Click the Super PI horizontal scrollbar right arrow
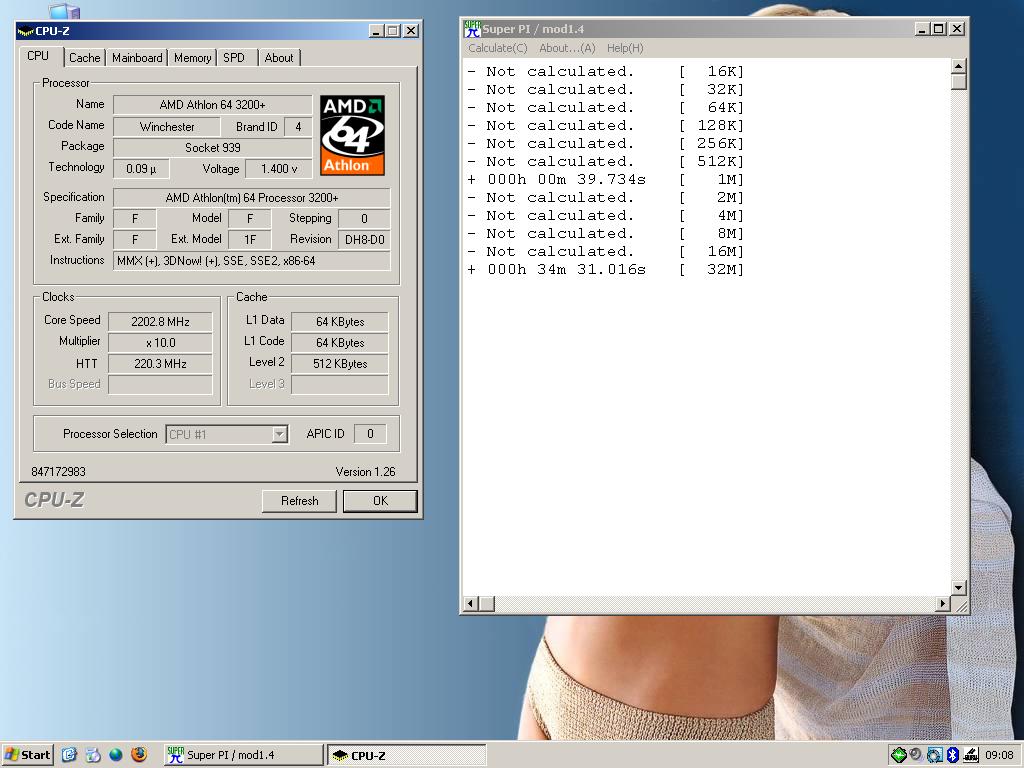This screenshot has height=768, width=1024. [x=942, y=604]
